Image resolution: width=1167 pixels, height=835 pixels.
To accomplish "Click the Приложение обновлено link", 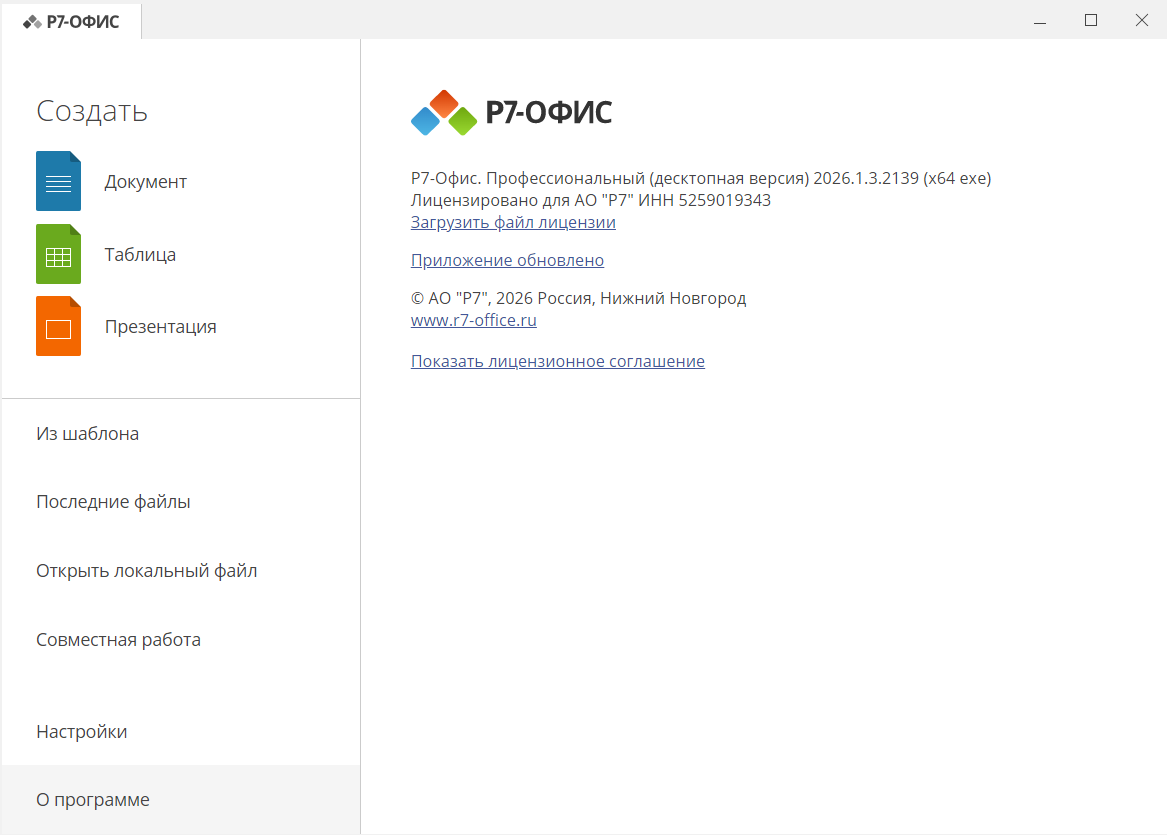I will 507,260.
